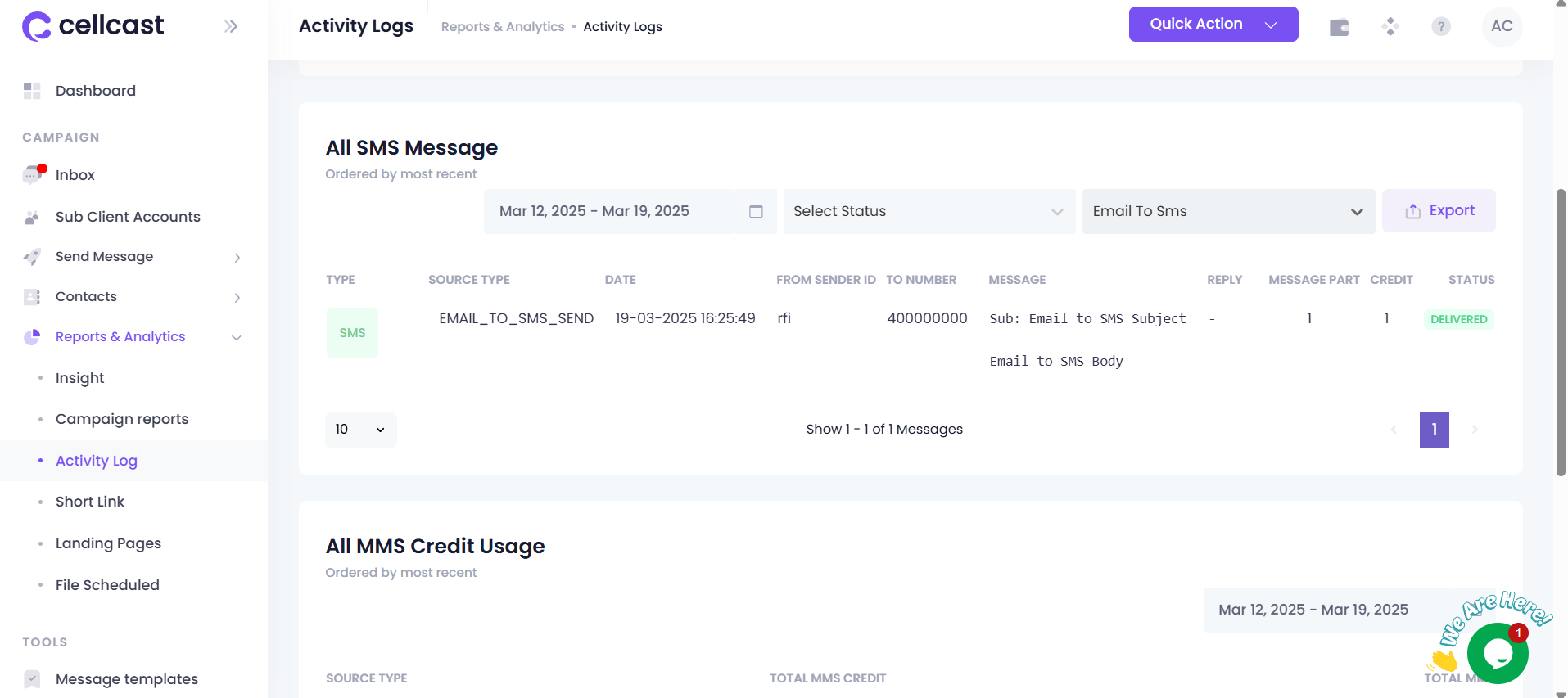Open the rows-per-page dropdown showing 10

pos(361,430)
